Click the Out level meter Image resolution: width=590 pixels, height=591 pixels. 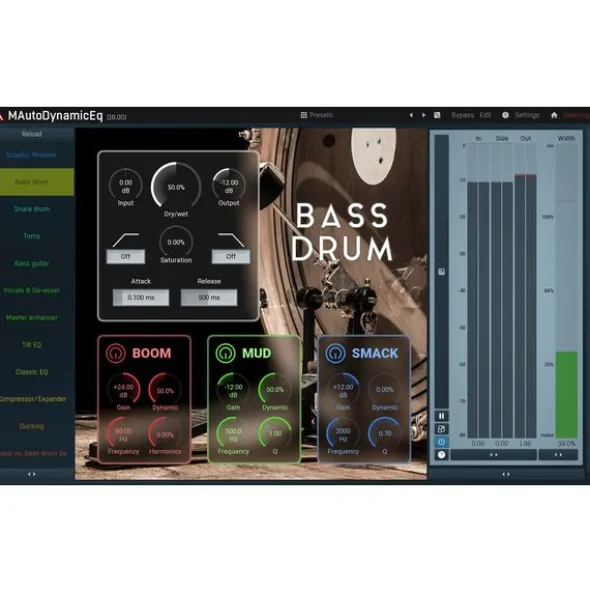click(526, 290)
